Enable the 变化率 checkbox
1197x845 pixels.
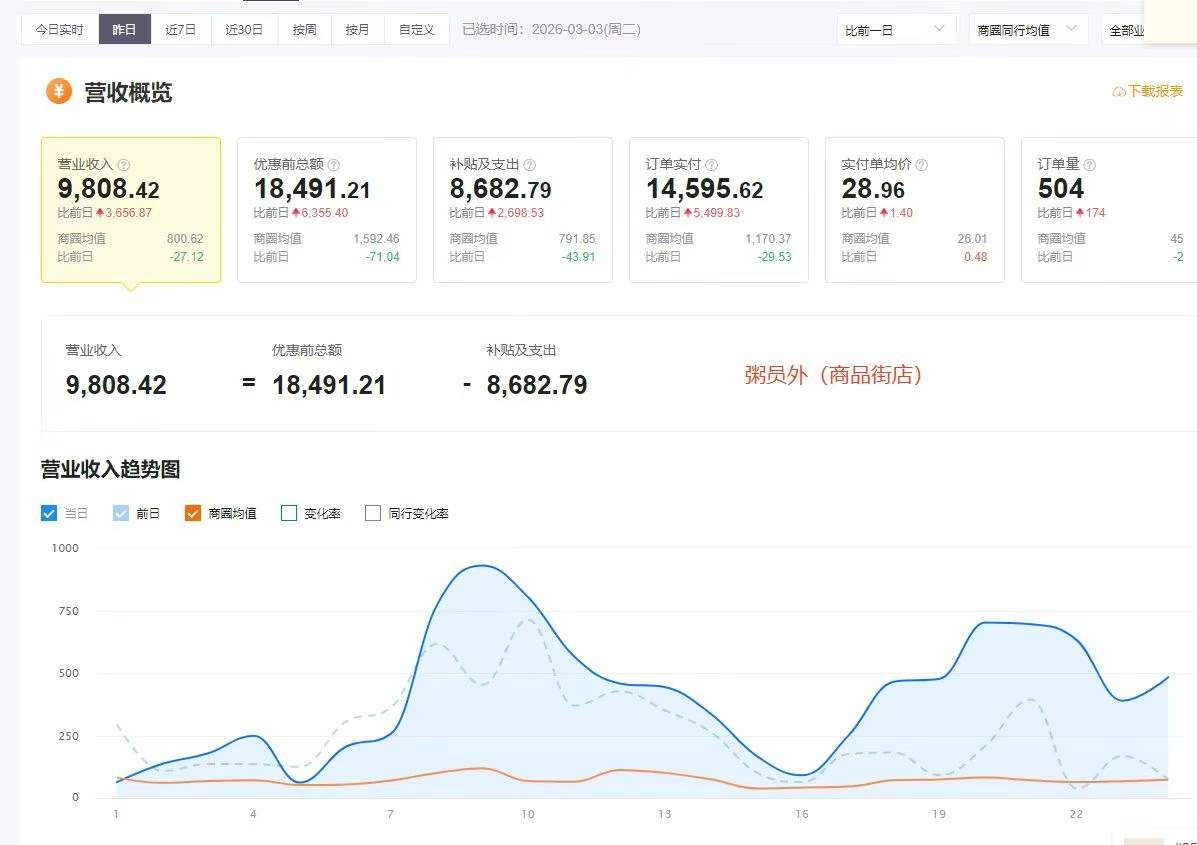(x=289, y=513)
